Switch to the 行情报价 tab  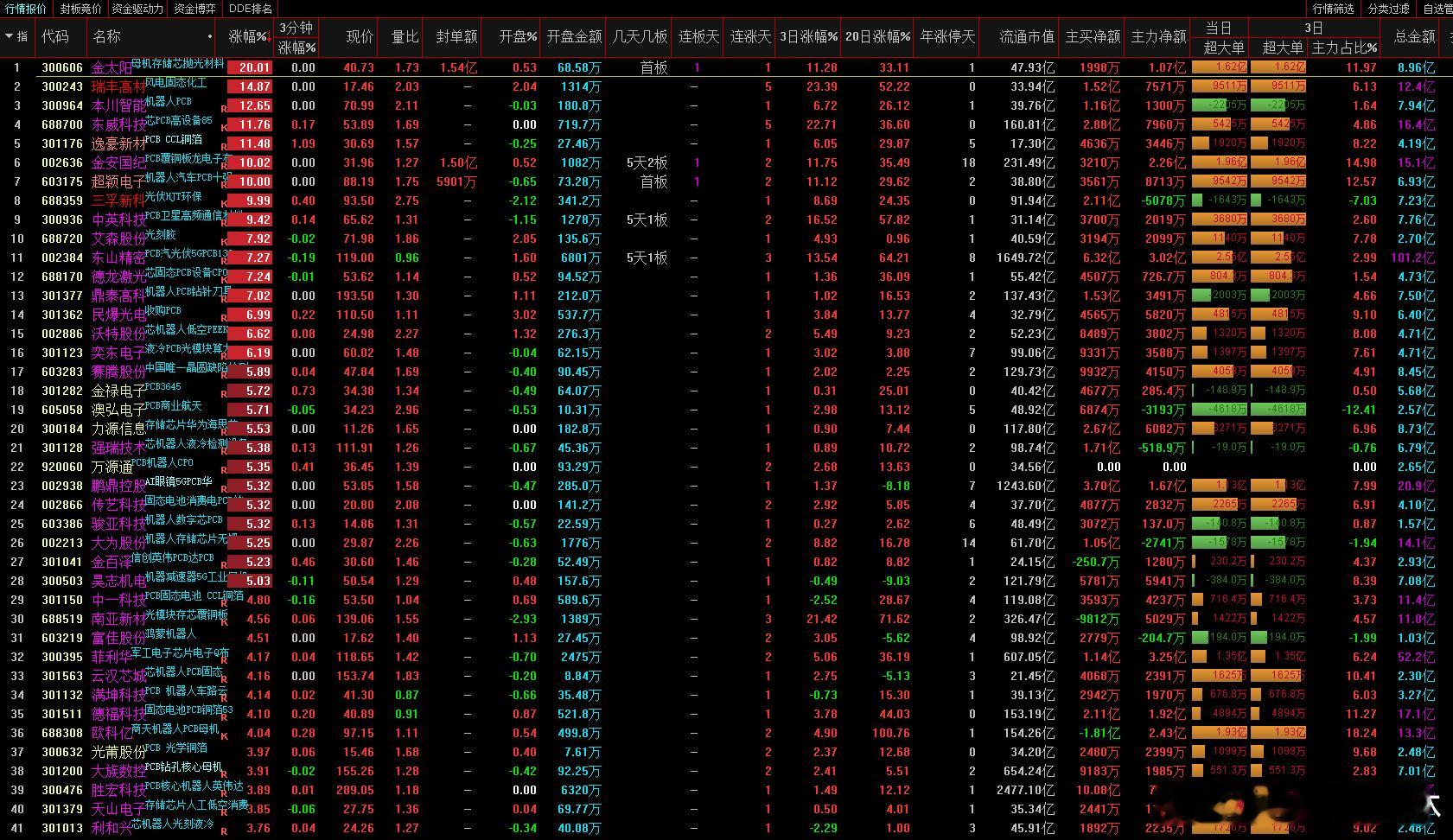click(26, 9)
